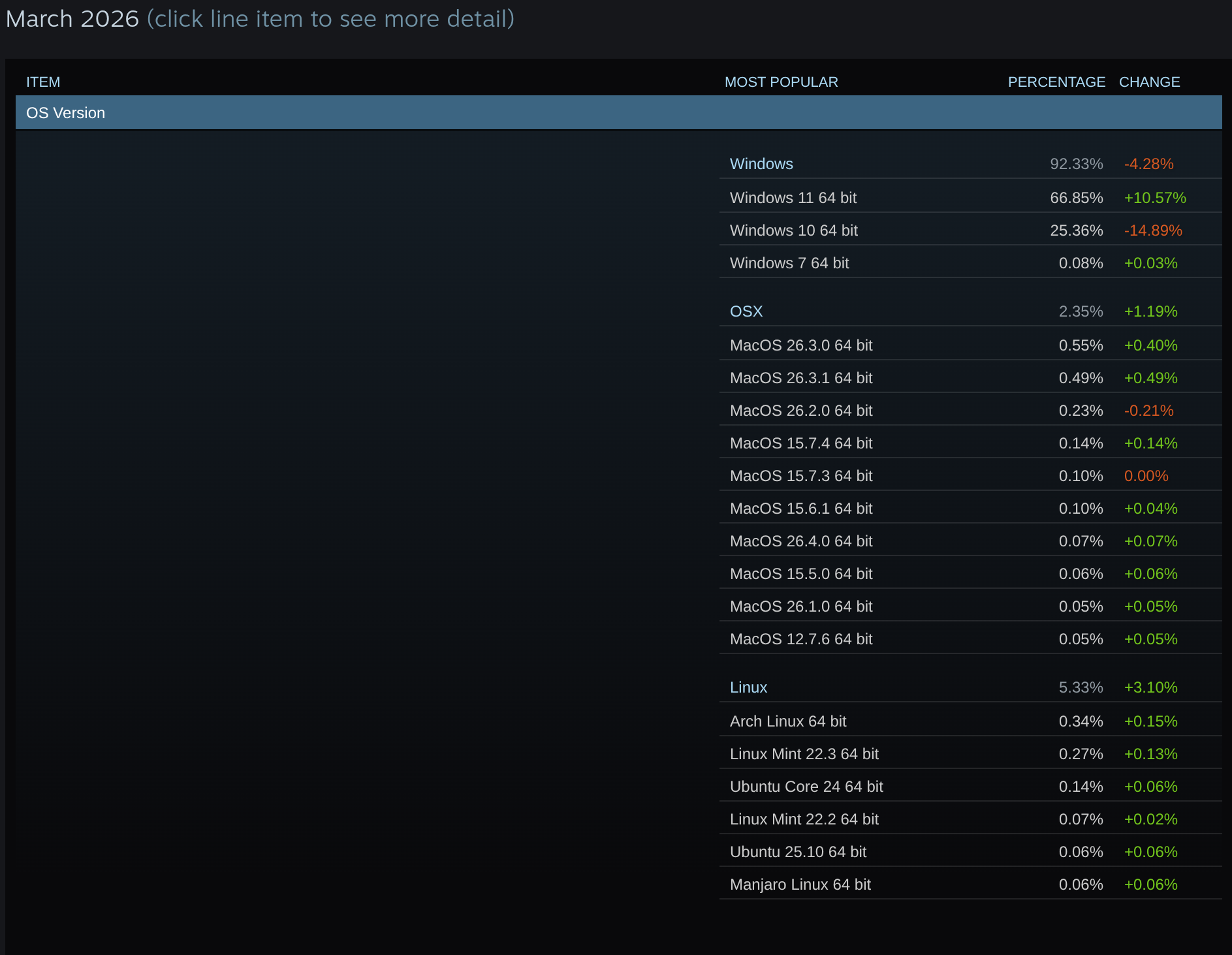The width and height of the screenshot is (1232, 955).
Task: Select Arch Linux 64 bit
Action: coord(971,721)
